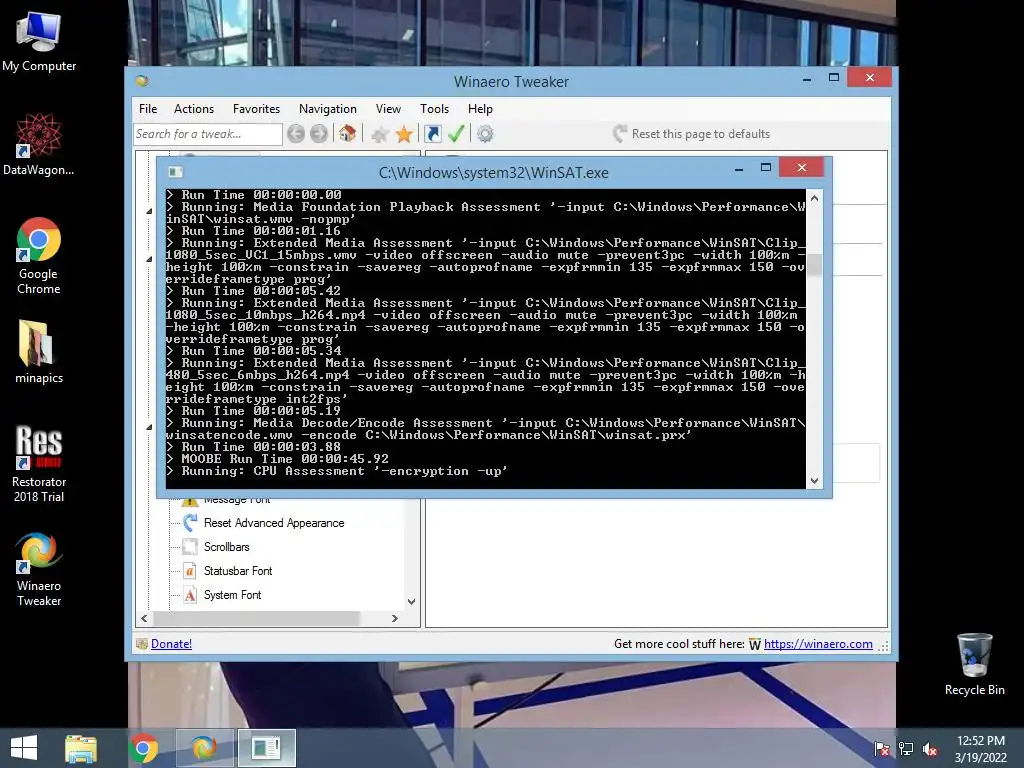Click the Donate! link

coord(171,644)
